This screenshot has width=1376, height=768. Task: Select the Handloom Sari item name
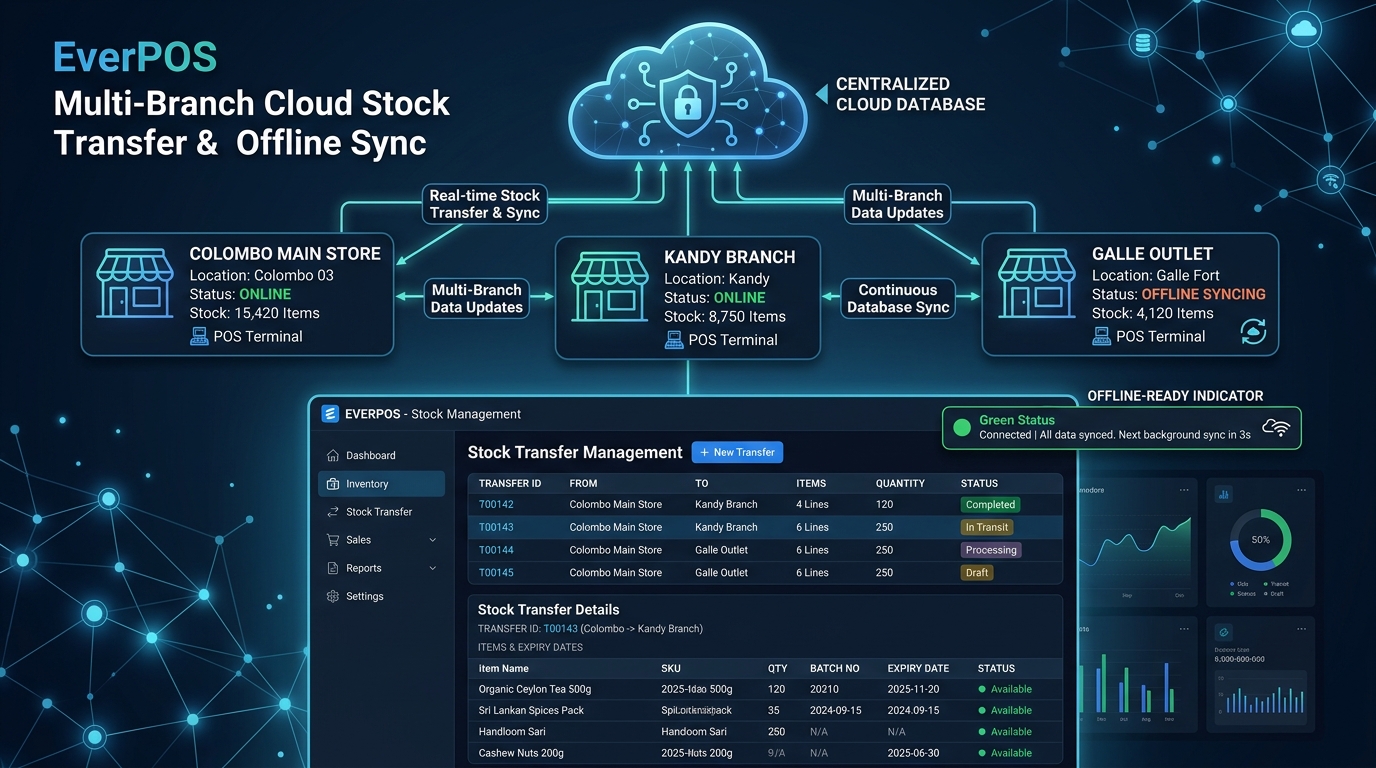(512, 732)
